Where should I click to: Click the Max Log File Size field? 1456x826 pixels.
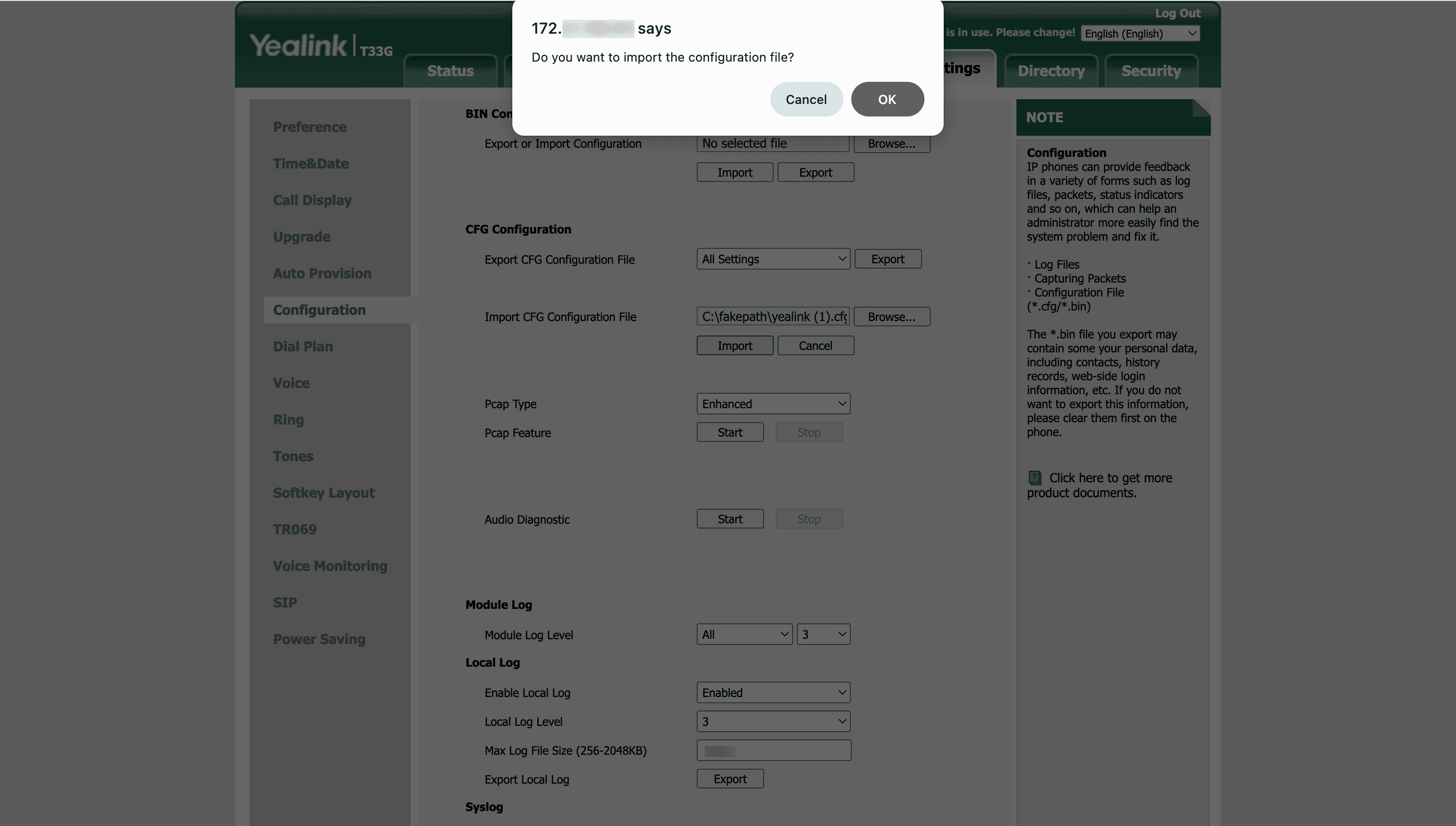[773, 750]
